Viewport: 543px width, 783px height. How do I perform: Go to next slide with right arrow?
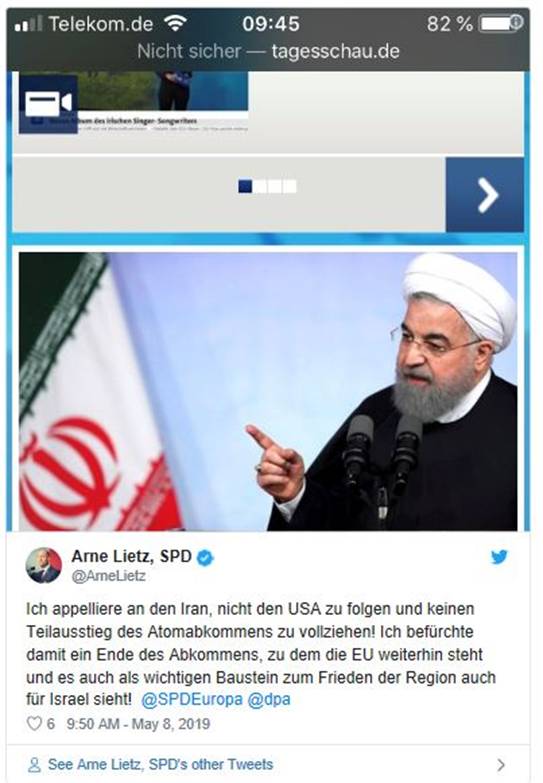point(485,195)
